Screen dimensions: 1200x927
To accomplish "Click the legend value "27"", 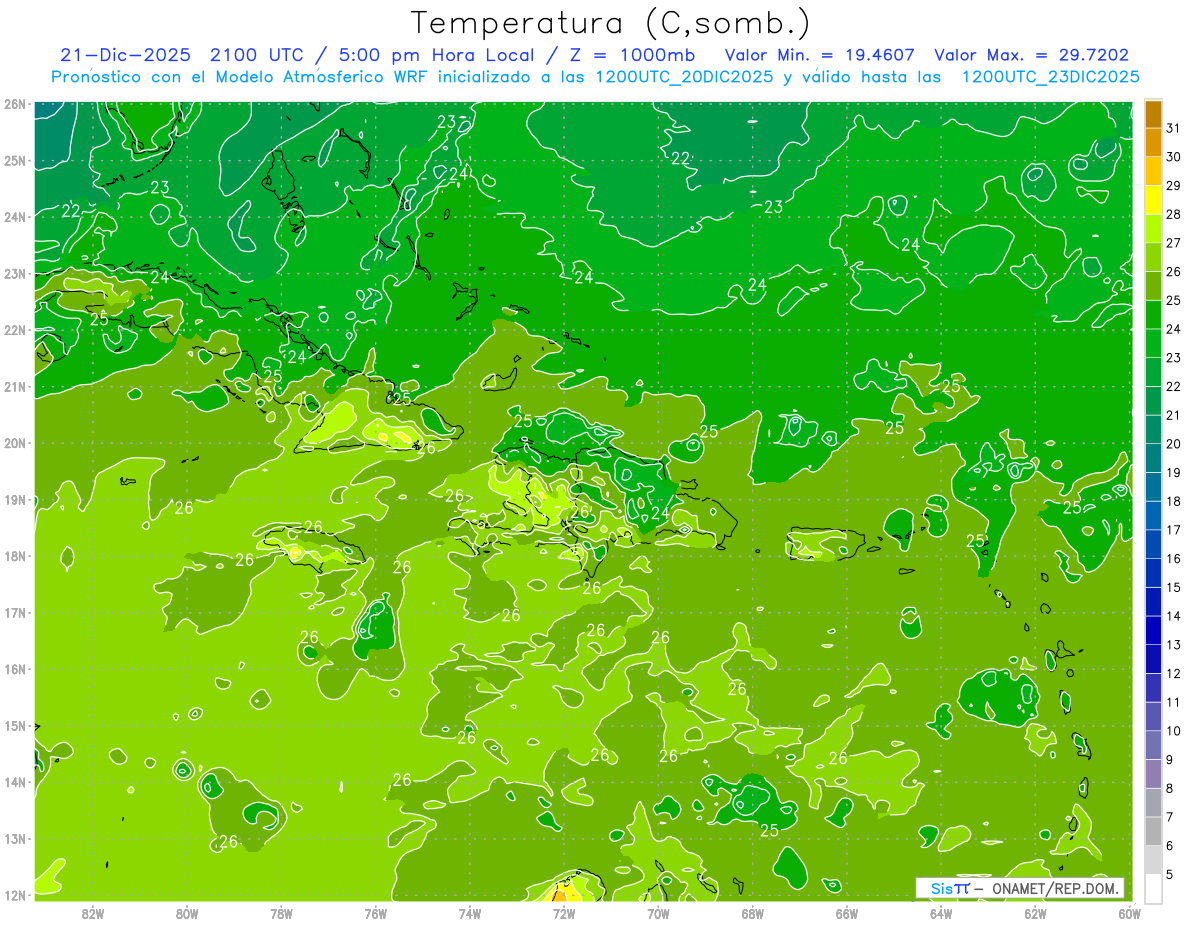I will point(1174,243).
